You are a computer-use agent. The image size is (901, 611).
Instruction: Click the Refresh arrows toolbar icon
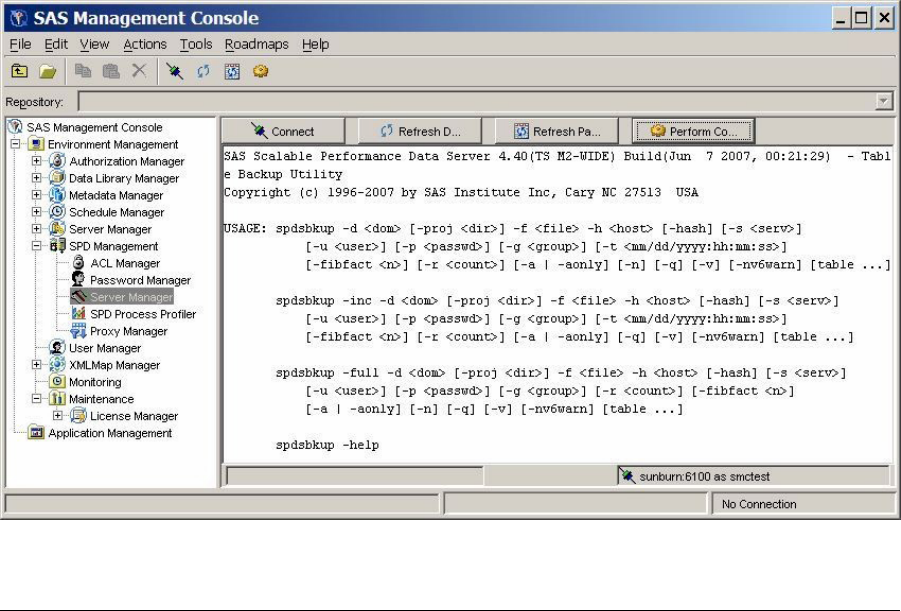click(x=203, y=71)
